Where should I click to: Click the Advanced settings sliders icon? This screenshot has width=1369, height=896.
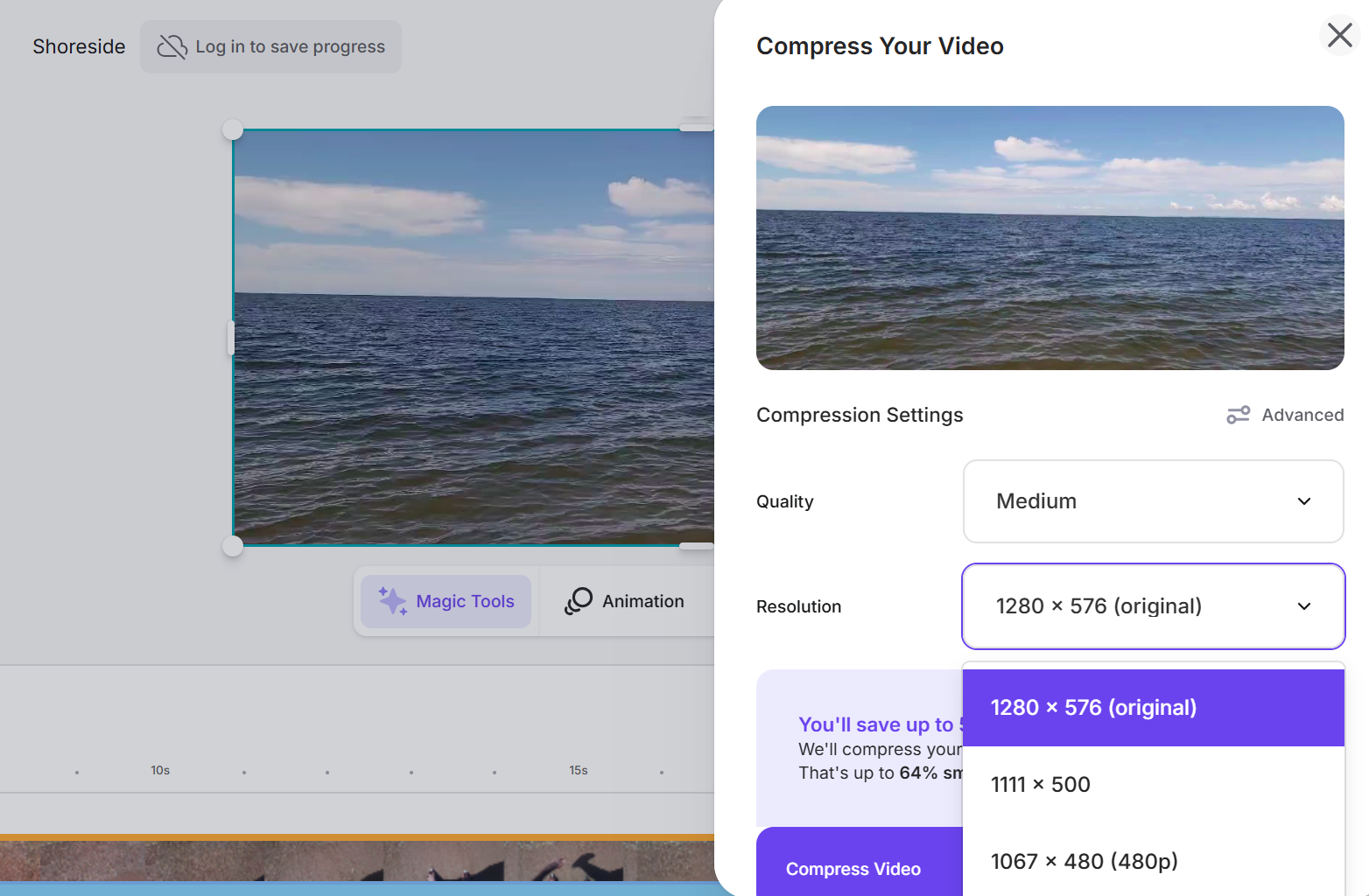[x=1238, y=415]
